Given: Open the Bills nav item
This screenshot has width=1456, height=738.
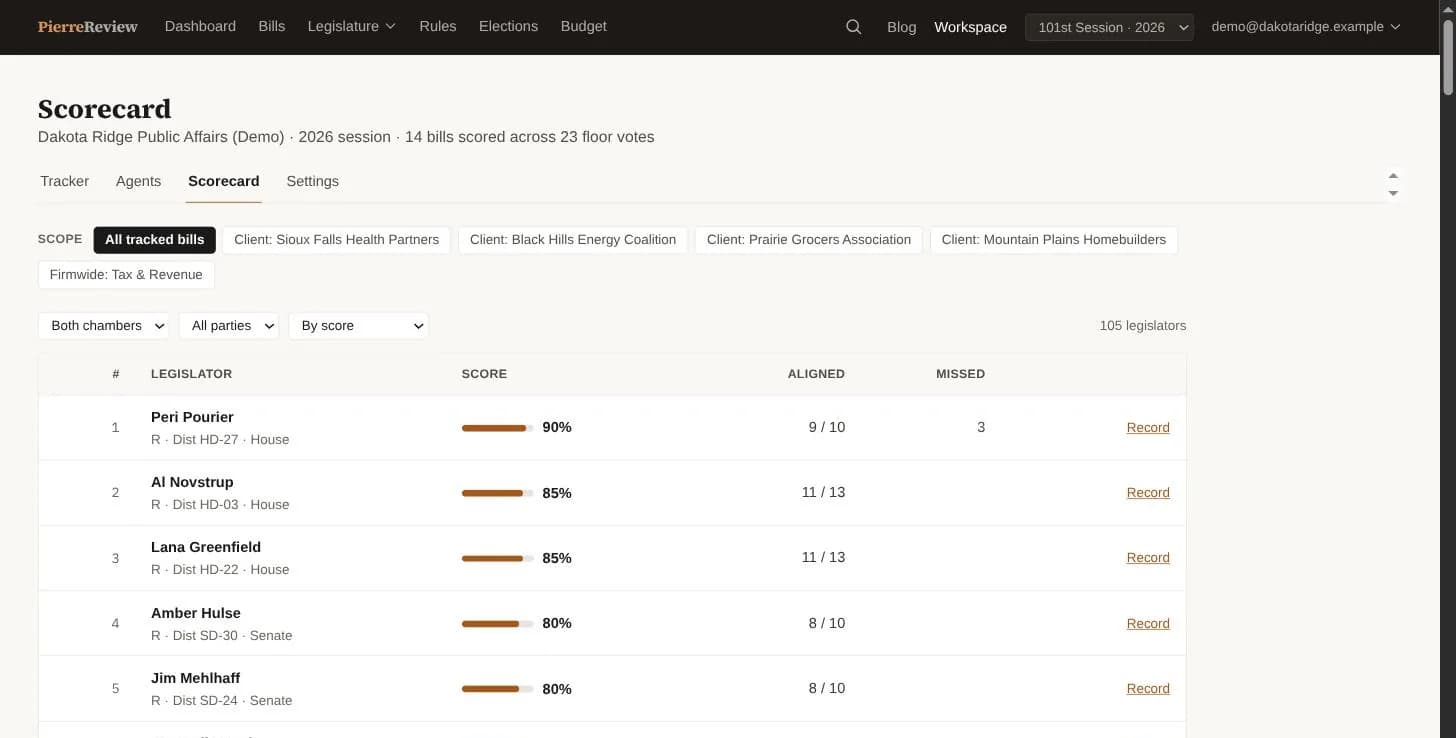Looking at the screenshot, I should 272,27.
